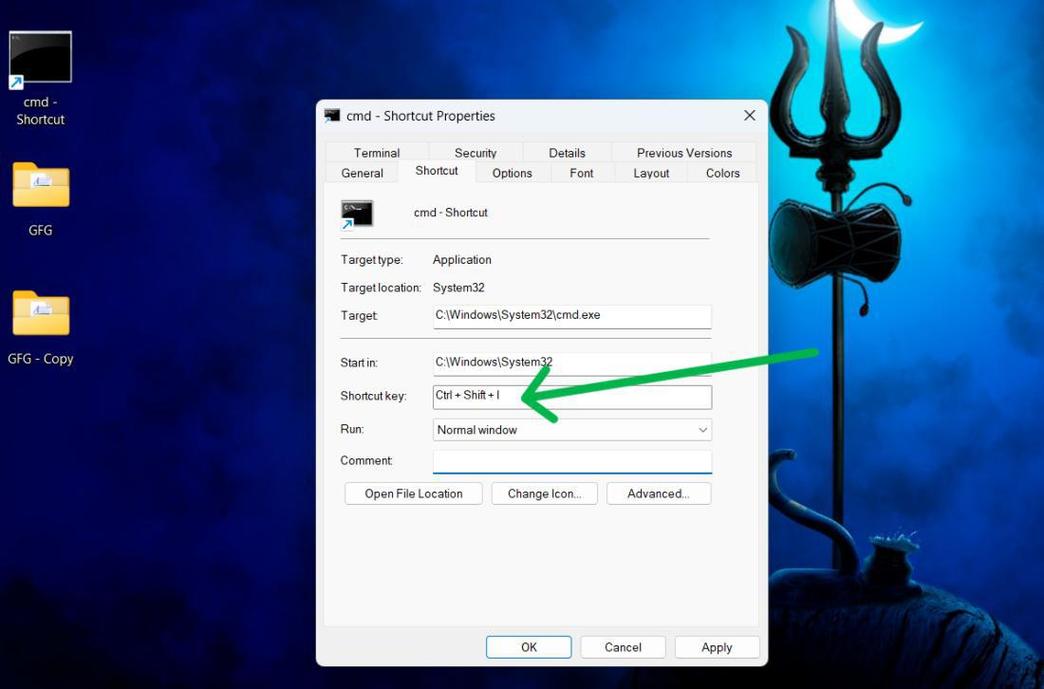Click the Start in path field
The image size is (1044, 689).
pyautogui.click(x=571, y=362)
